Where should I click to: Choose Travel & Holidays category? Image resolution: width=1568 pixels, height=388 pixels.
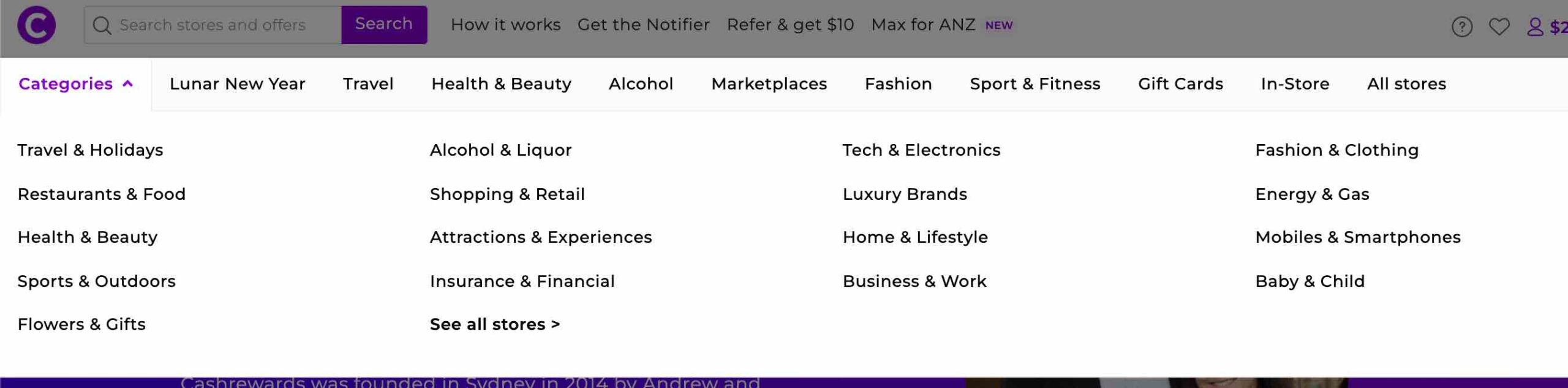pos(90,150)
